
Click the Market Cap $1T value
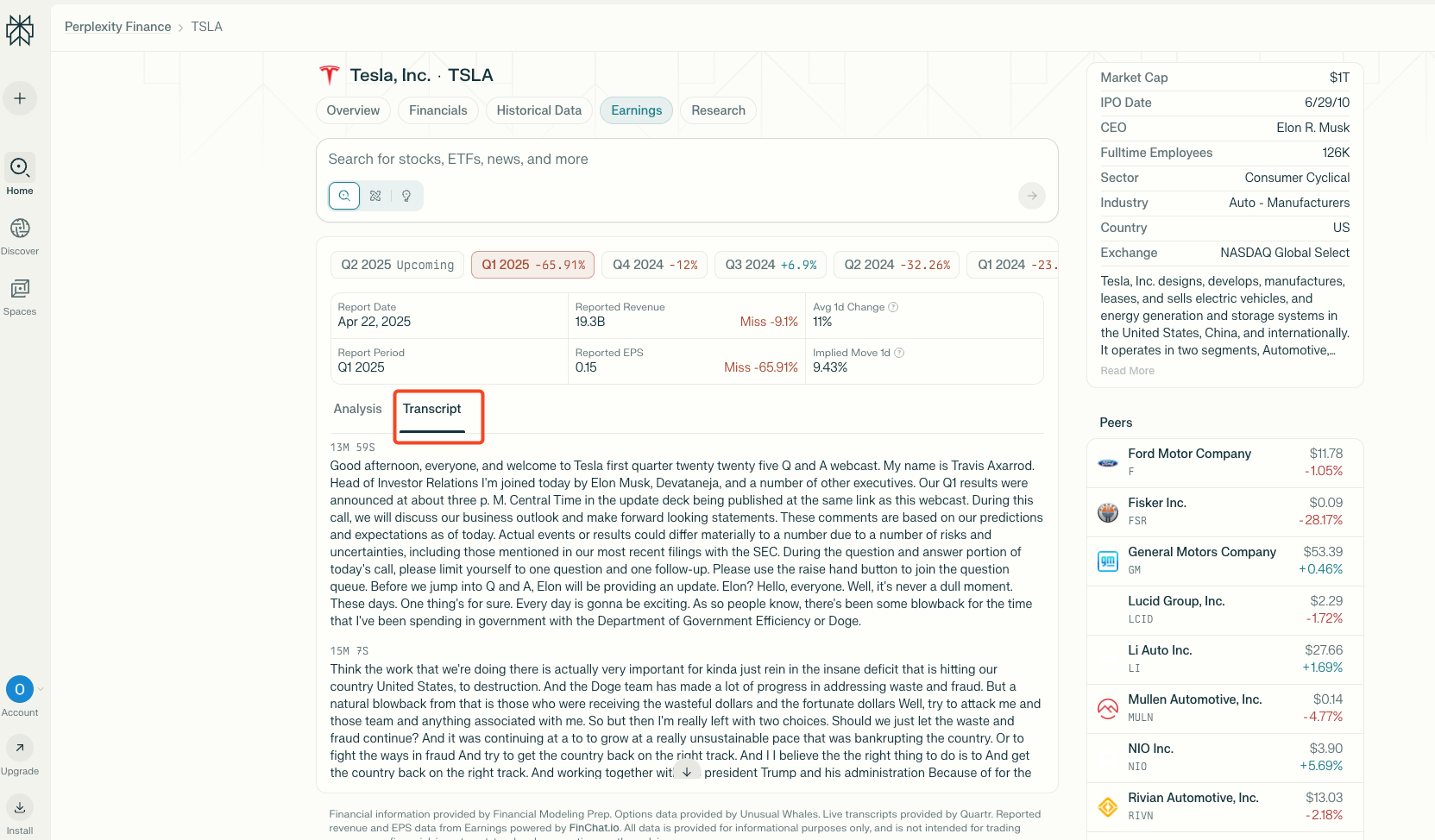[x=1339, y=78]
